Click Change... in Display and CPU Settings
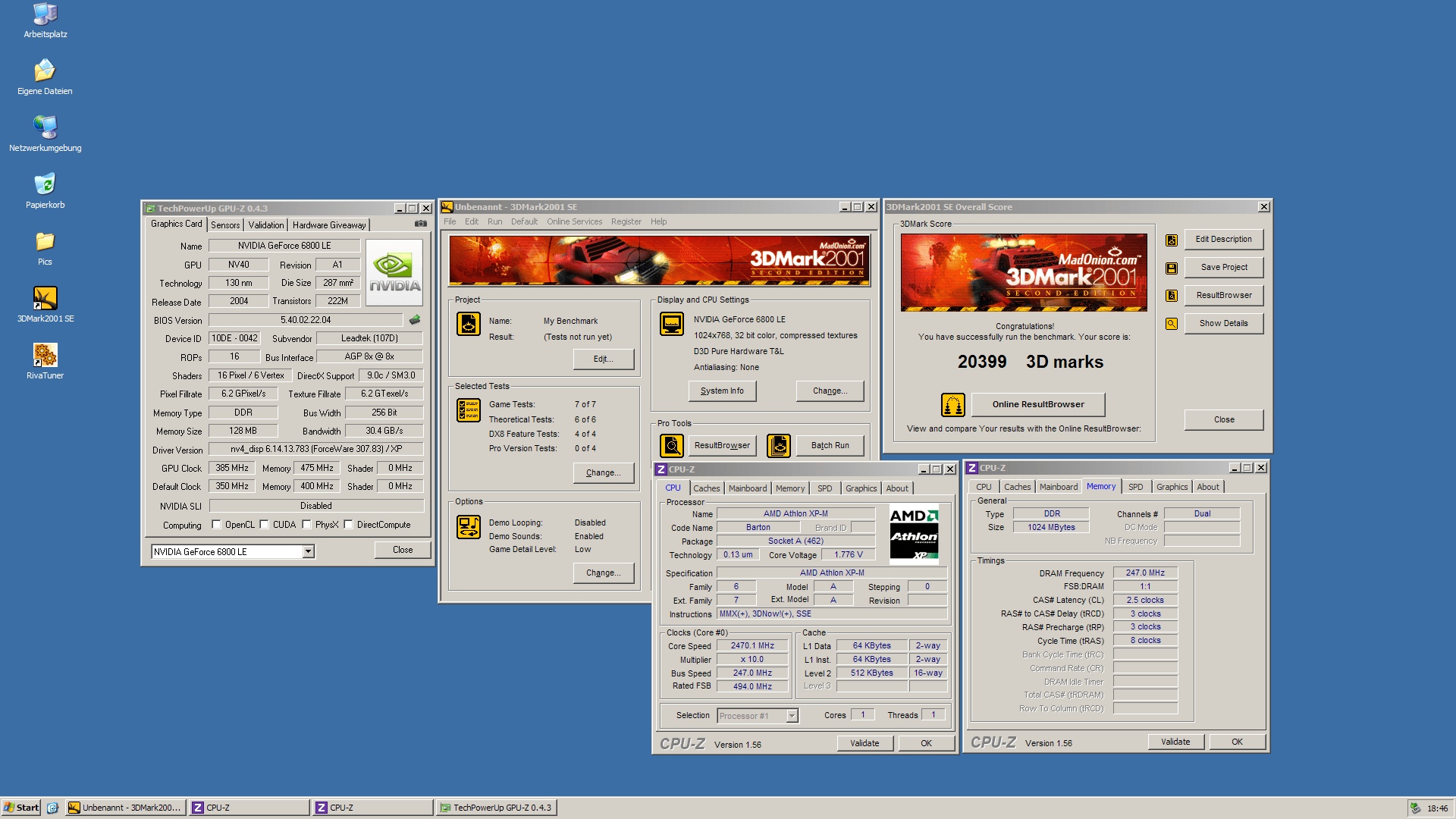This screenshot has height=819, width=1456. pos(830,391)
